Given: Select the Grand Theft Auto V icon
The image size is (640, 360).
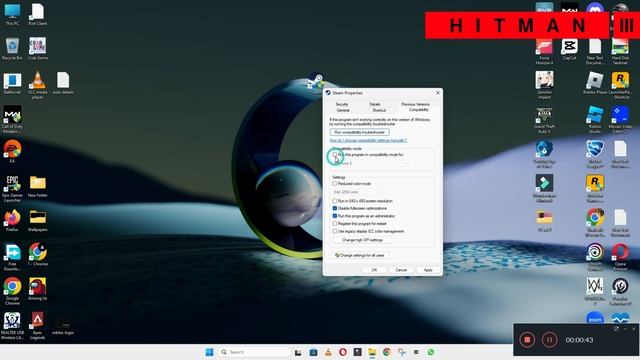Looking at the screenshot, I should pos(544,120).
